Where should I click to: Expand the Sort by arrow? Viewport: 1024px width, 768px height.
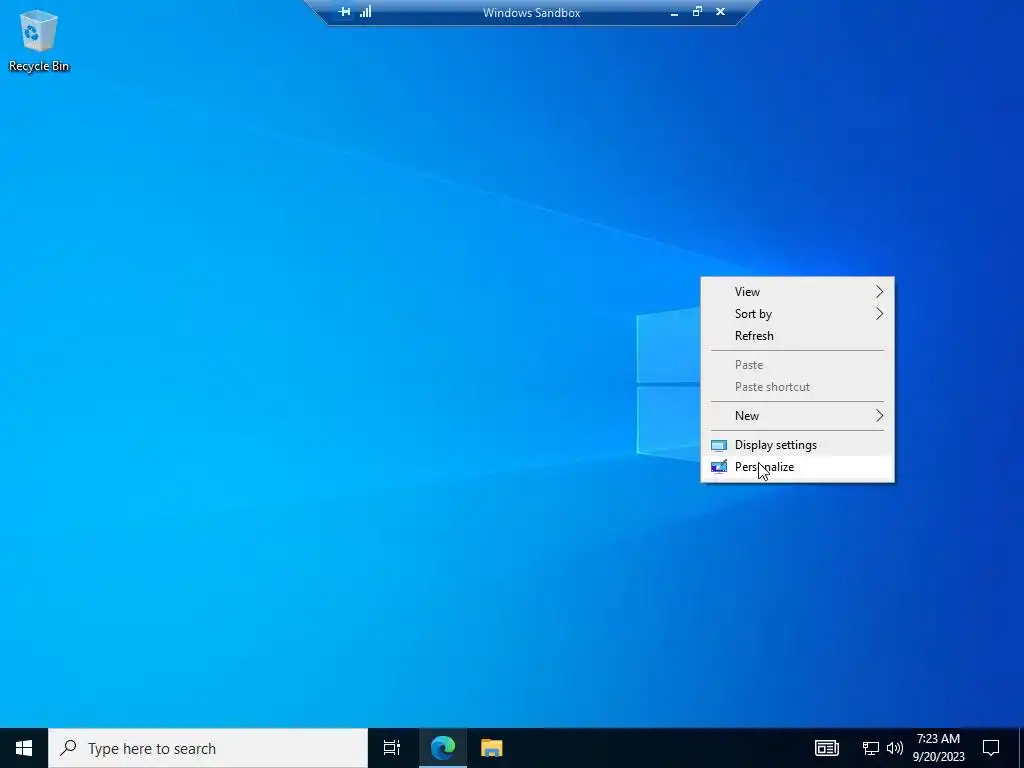click(x=879, y=314)
